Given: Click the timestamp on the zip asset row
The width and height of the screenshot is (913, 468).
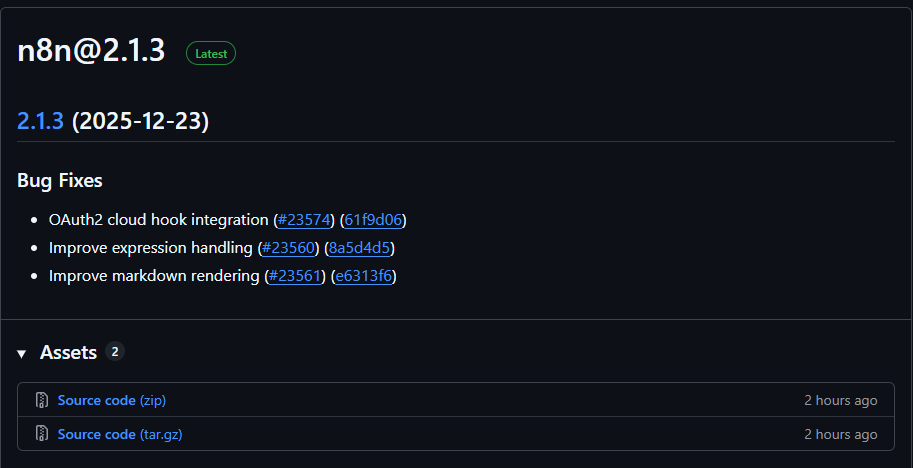Looking at the screenshot, I should [x=840, y=400].
